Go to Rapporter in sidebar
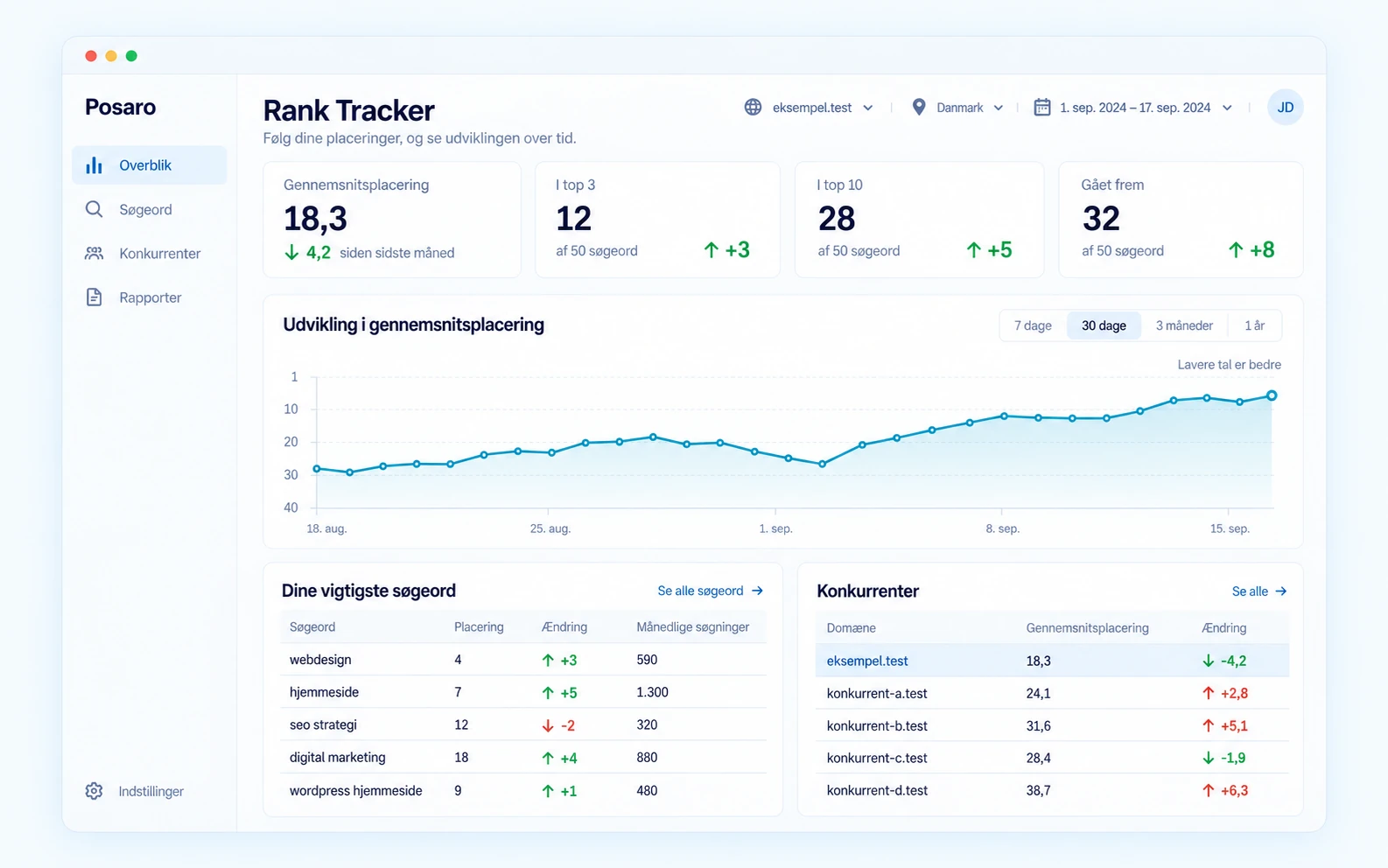The height and width of the screenshot is (868, 1388). tap(149, 297)
